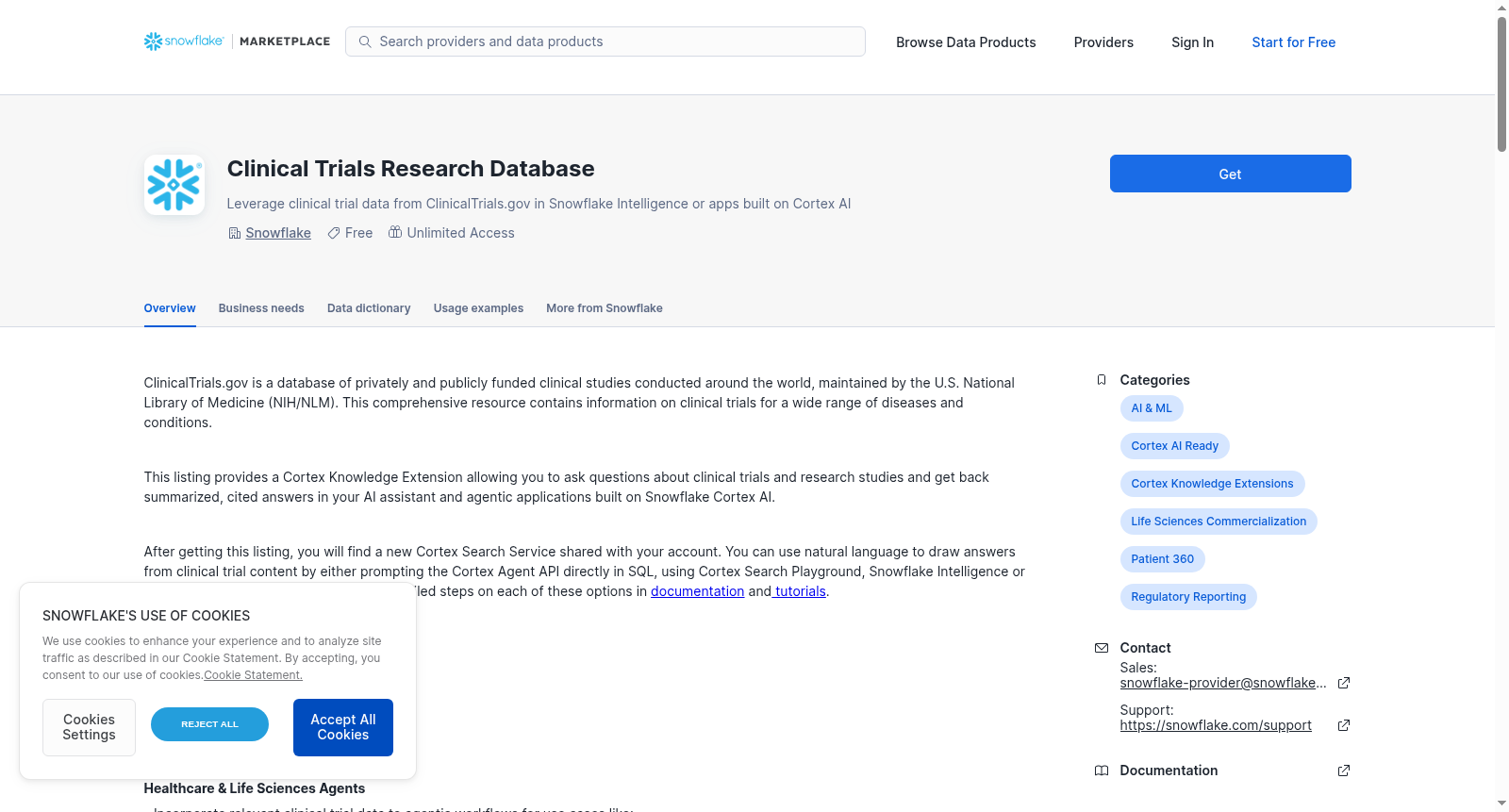This screenshot has height=812, width=1509.
Task: Open the documentation link in overview text
Action: [698, 591]
